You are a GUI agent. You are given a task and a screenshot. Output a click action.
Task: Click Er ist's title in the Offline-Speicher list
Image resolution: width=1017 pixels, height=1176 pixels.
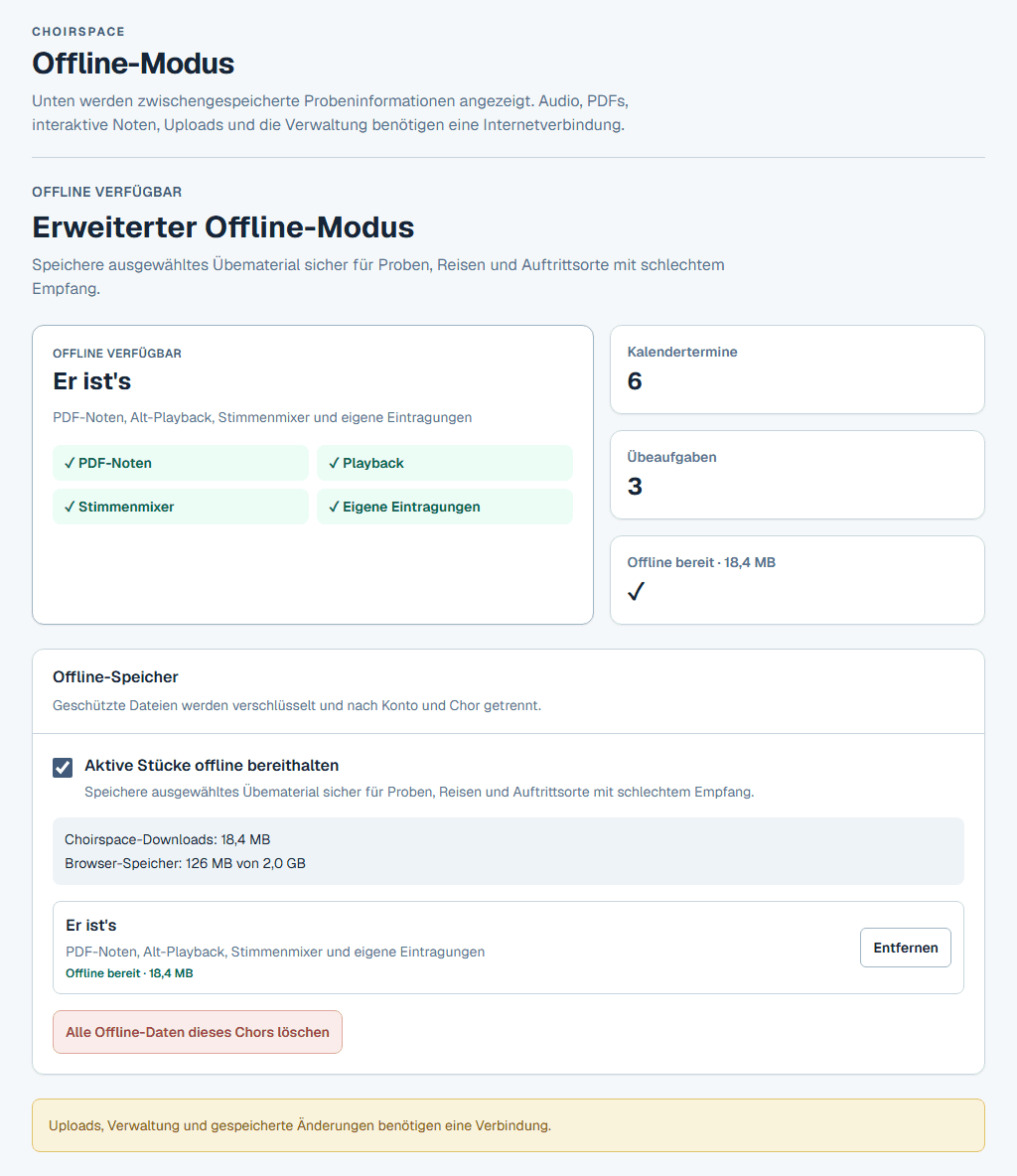click(x=90, y=926)
